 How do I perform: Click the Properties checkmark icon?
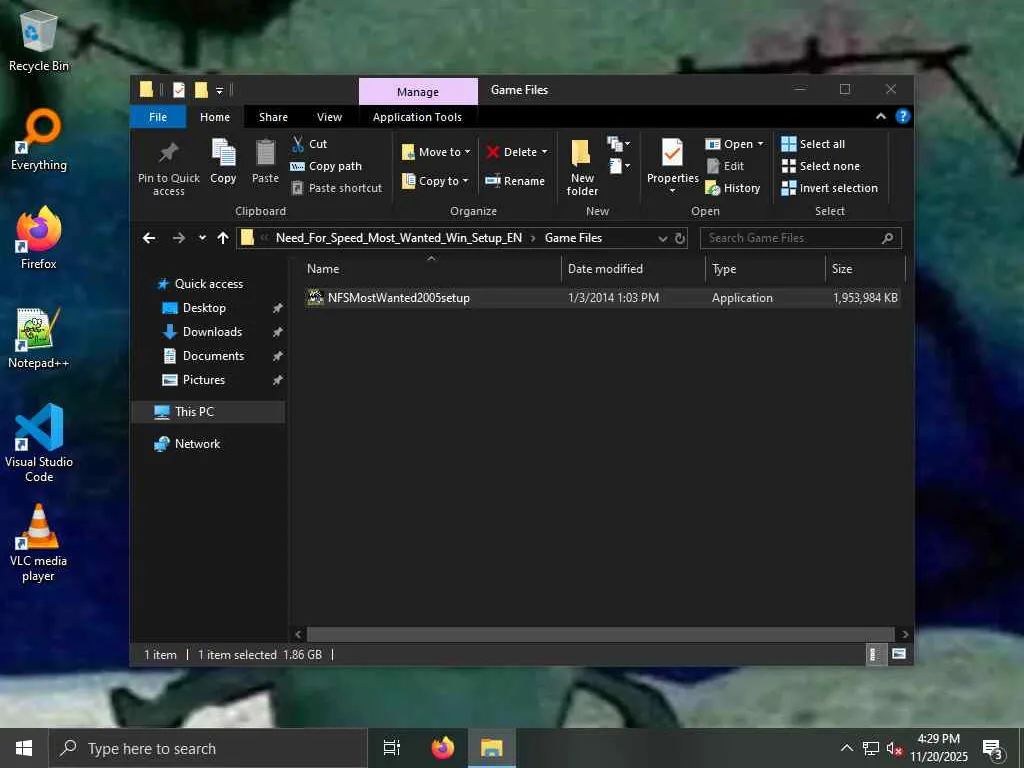click(x=672, y=153)
